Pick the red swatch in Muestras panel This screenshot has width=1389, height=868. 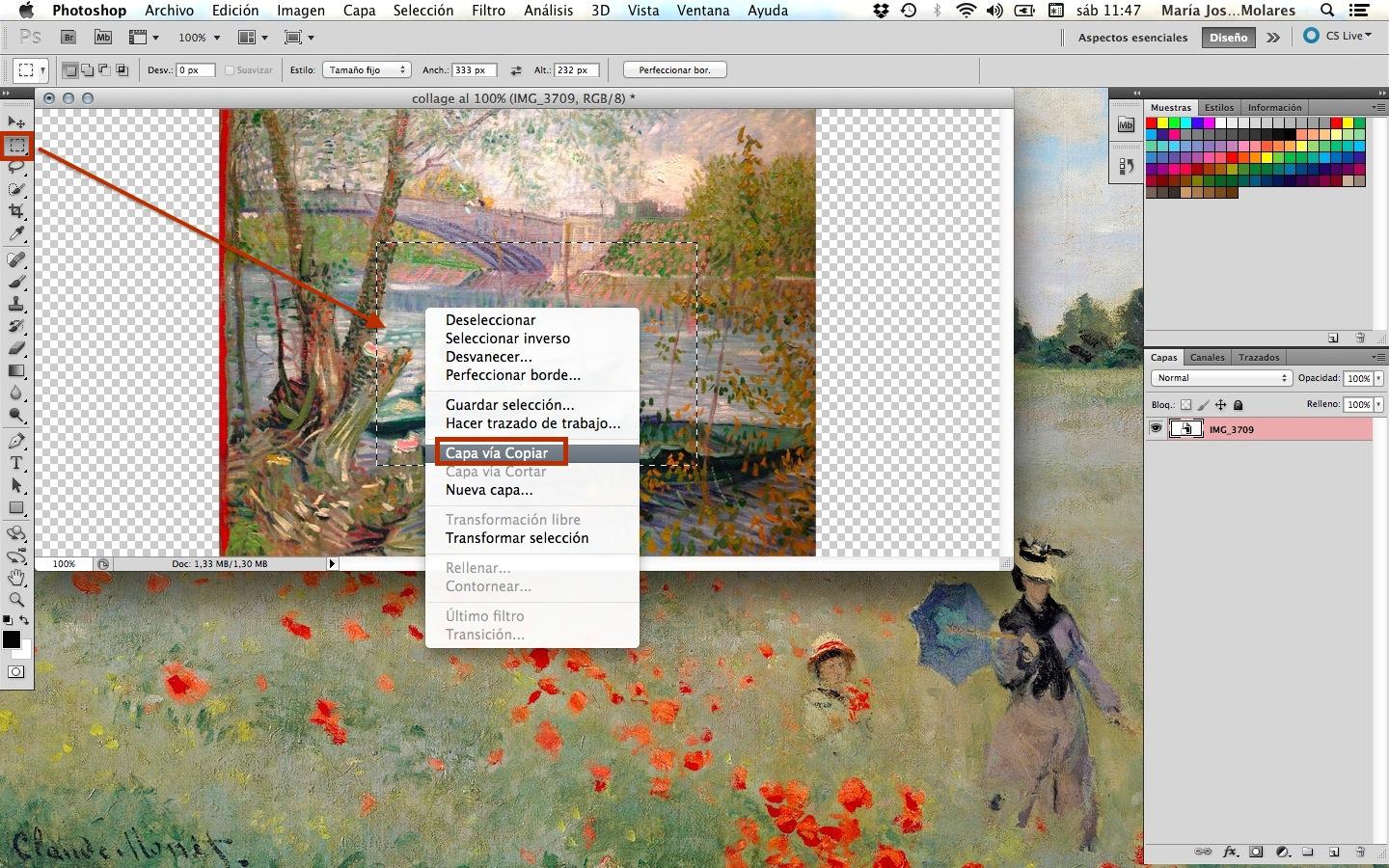click(1152, 123)
